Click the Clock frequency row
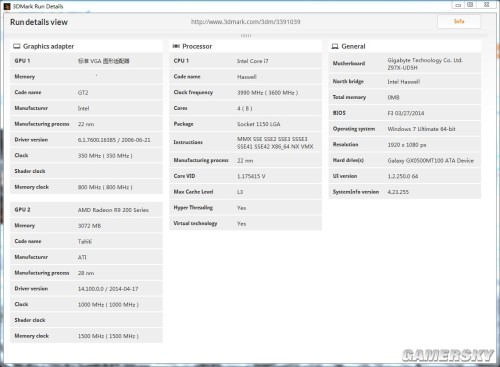This screenshot has width=500, height=367. pyautogui.click(x=245, y=92)
